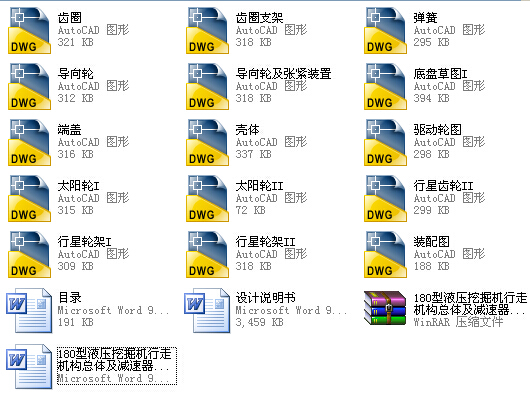The height and width of the screenshot is (398, 530).
Task: Click the file name 设计说明书
Action: (265, 298)
